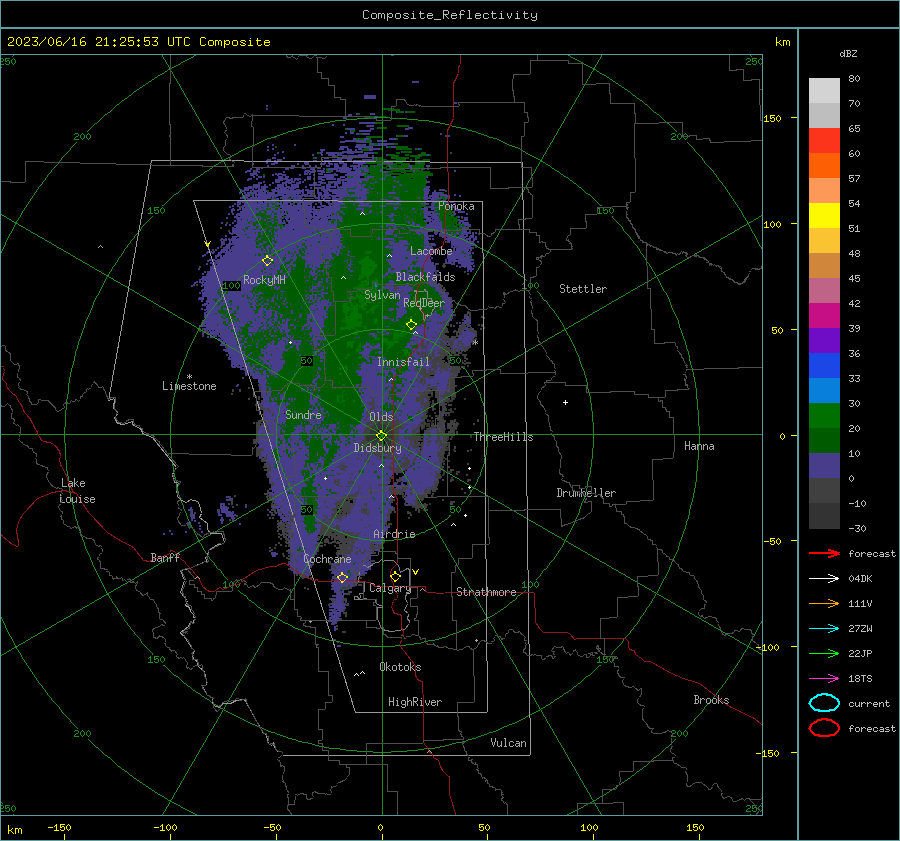Click the RedDeer city label

[x=424, y=303]
